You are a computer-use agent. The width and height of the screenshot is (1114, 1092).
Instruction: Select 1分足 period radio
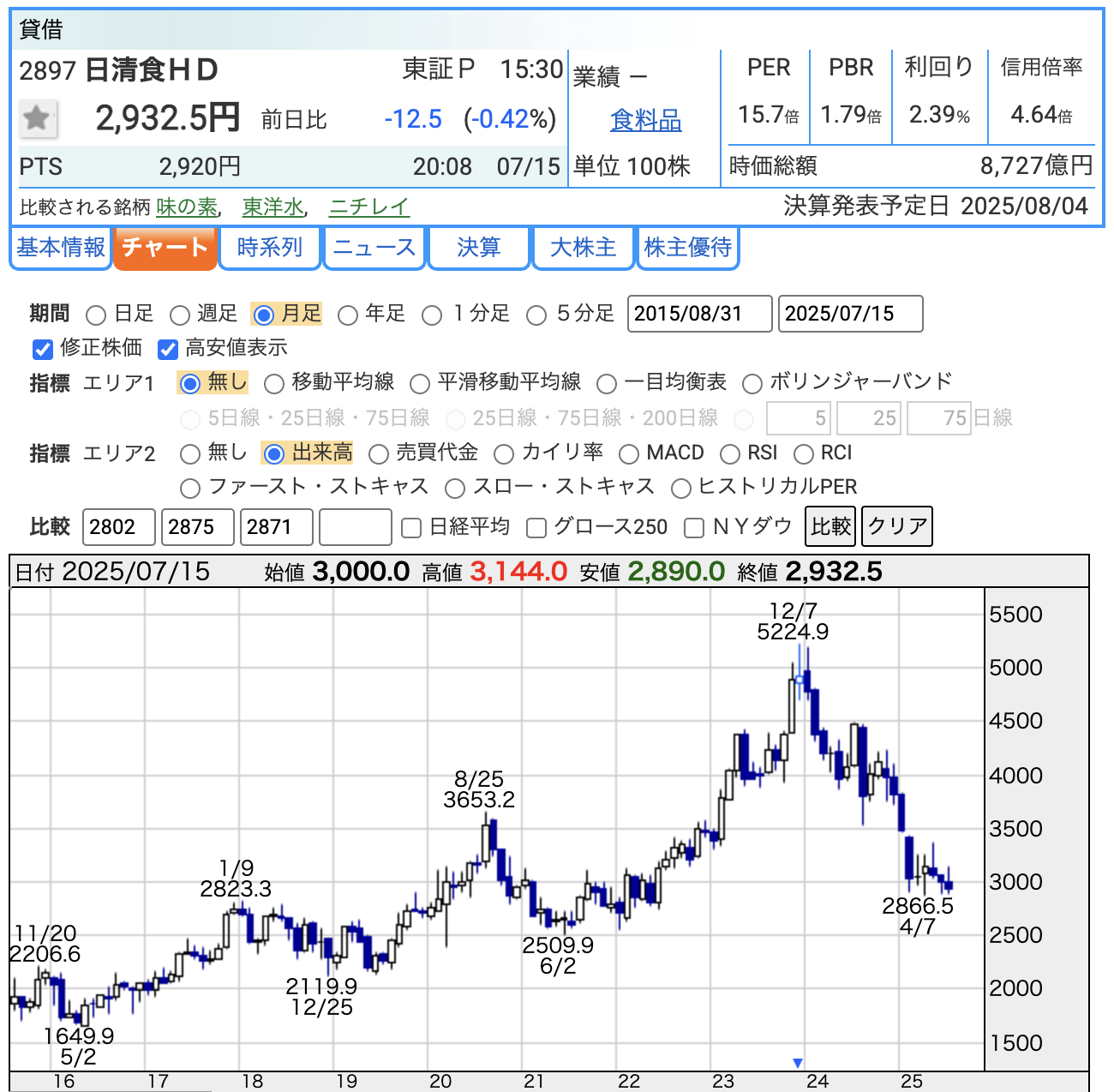(432, 315)
